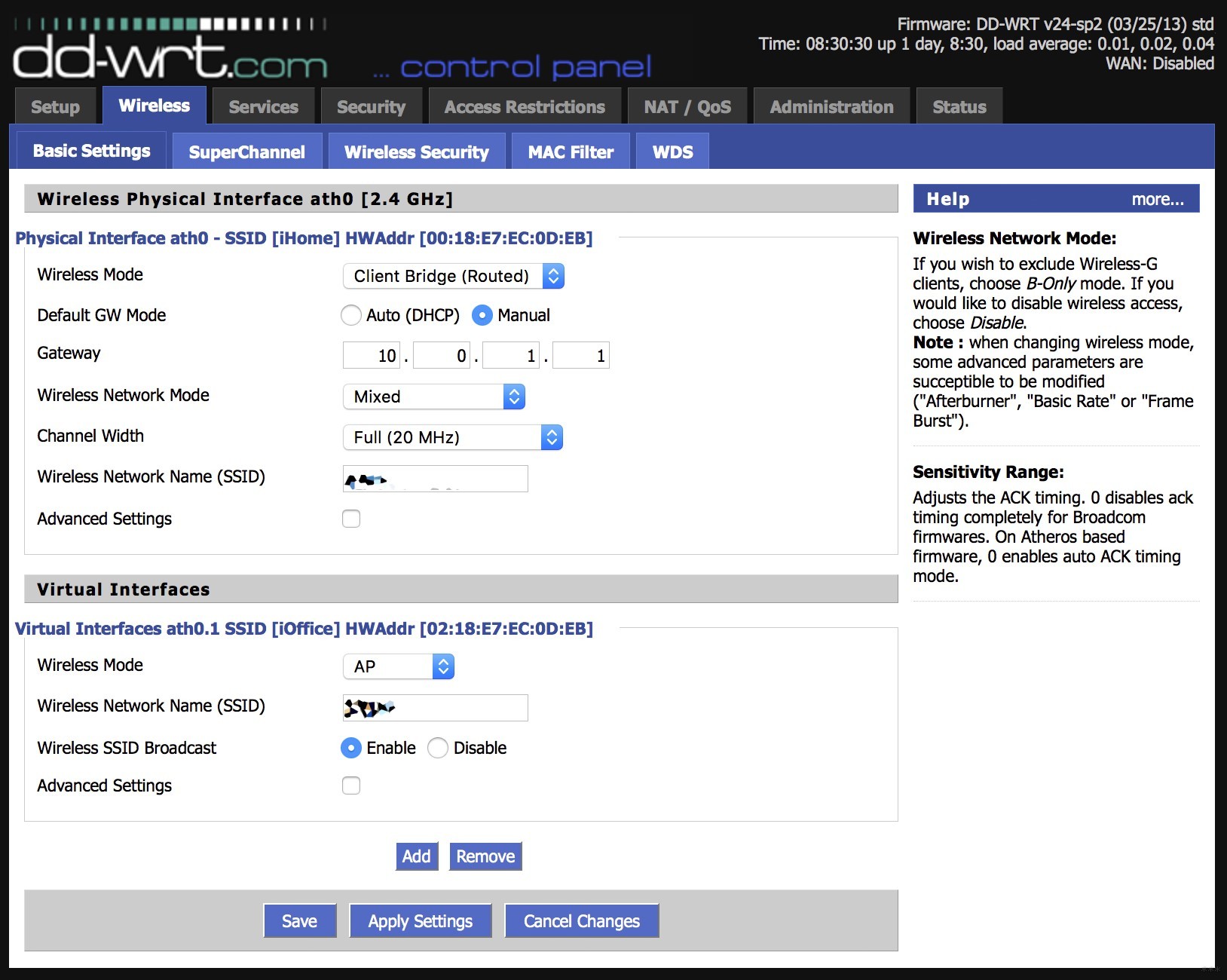The image size is (1227, 980).
Task: Toggle ath0 Advanced Settings checkbox
Action: (x=351, y=519)
